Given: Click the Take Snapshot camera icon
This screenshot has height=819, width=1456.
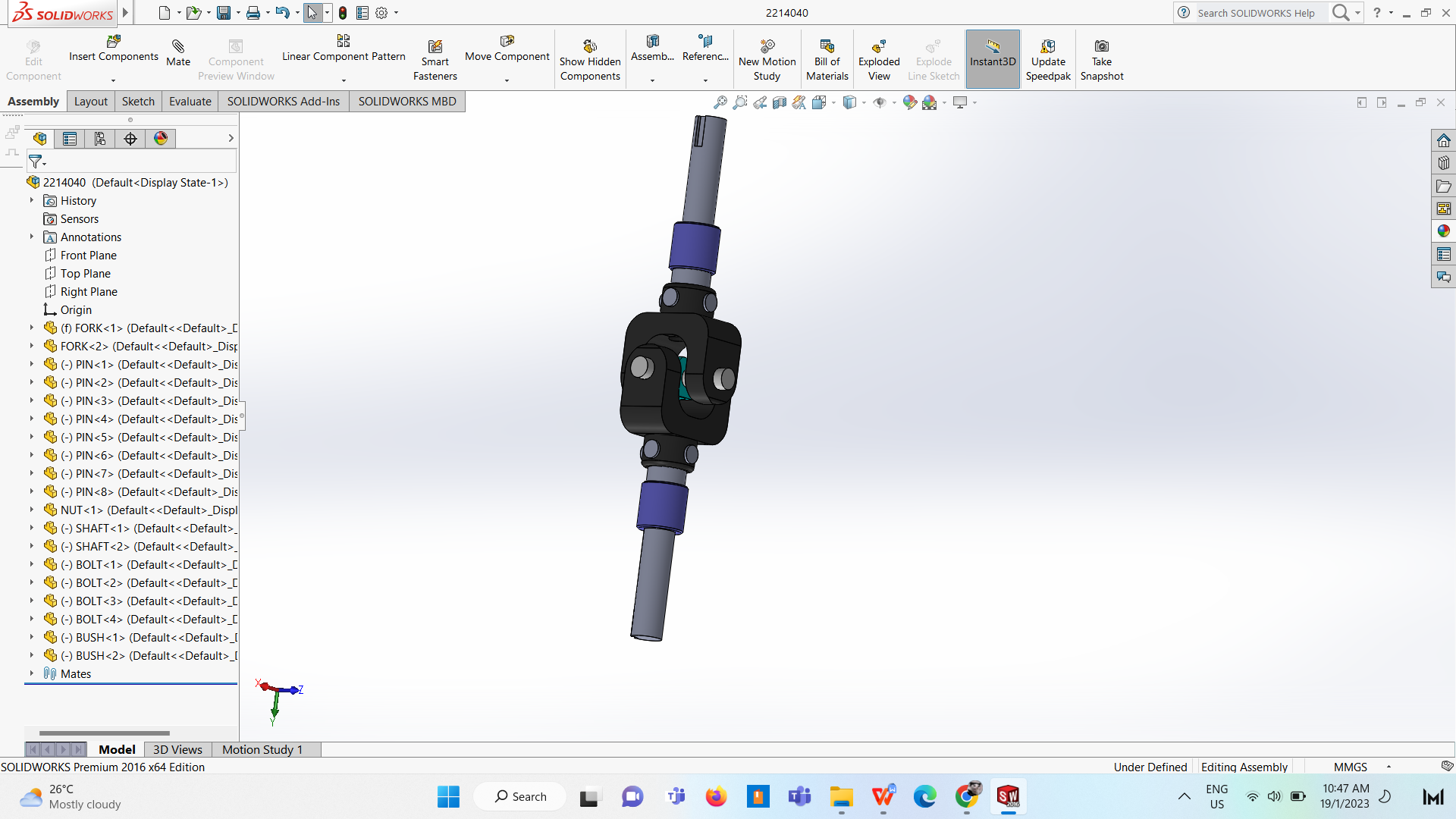Looking at the screenshot, I should [1101, 47].
